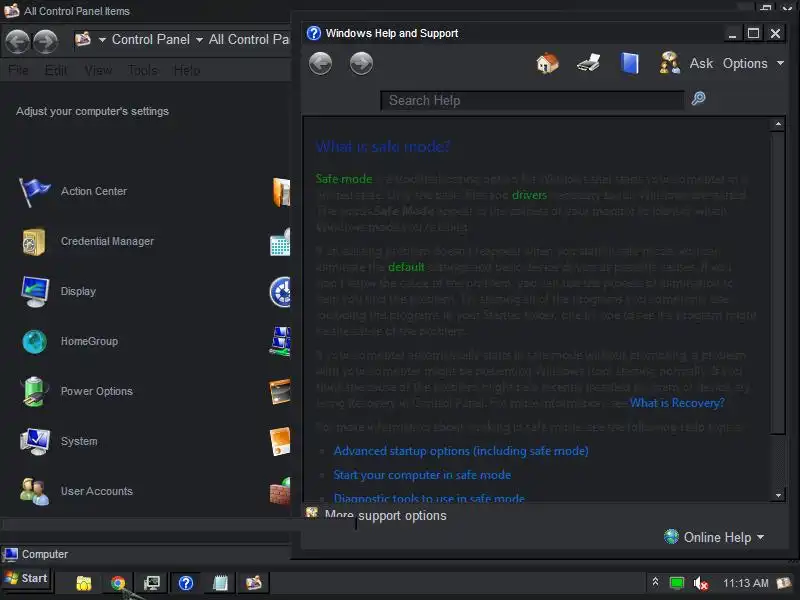
Task: Open the Options dropdown in Help
Action: pos(753,64)
